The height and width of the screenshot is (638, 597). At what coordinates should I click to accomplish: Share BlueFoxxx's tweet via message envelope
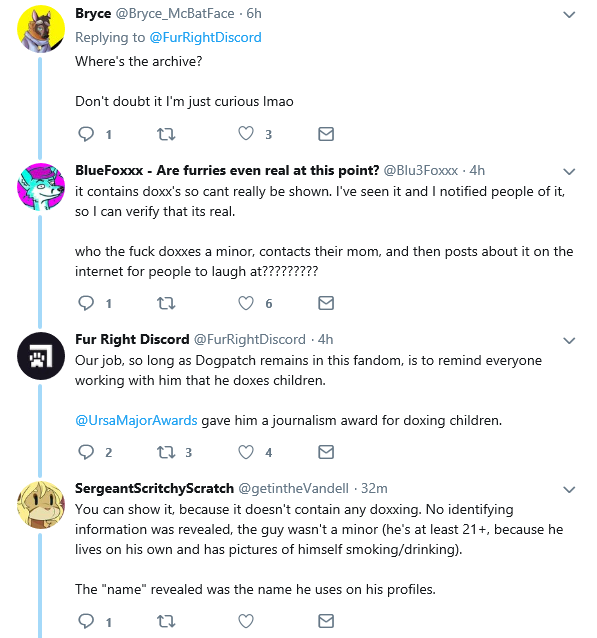click(326, 303)
